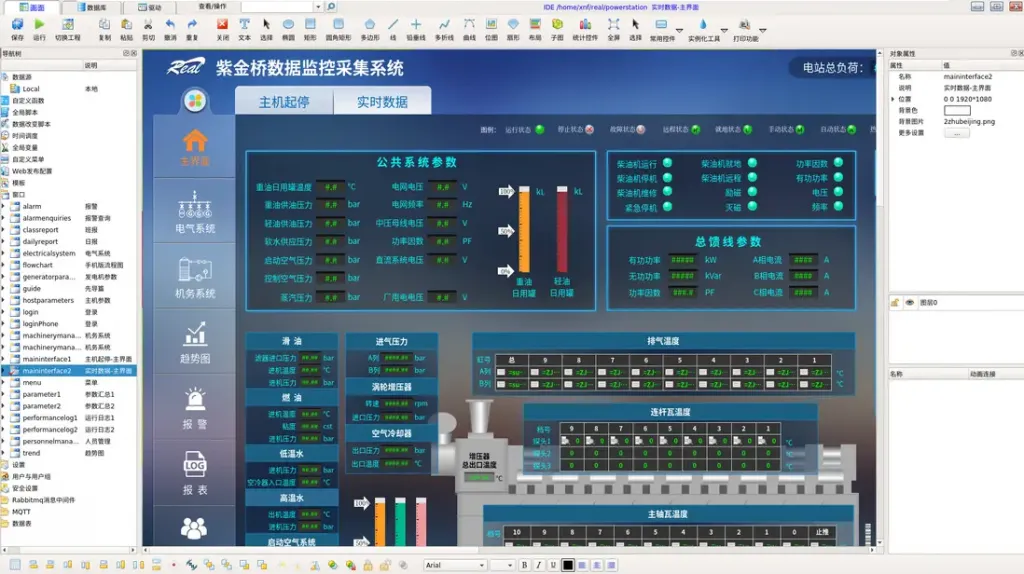Switch to the 数据库 tab

[x=92, y=7]
